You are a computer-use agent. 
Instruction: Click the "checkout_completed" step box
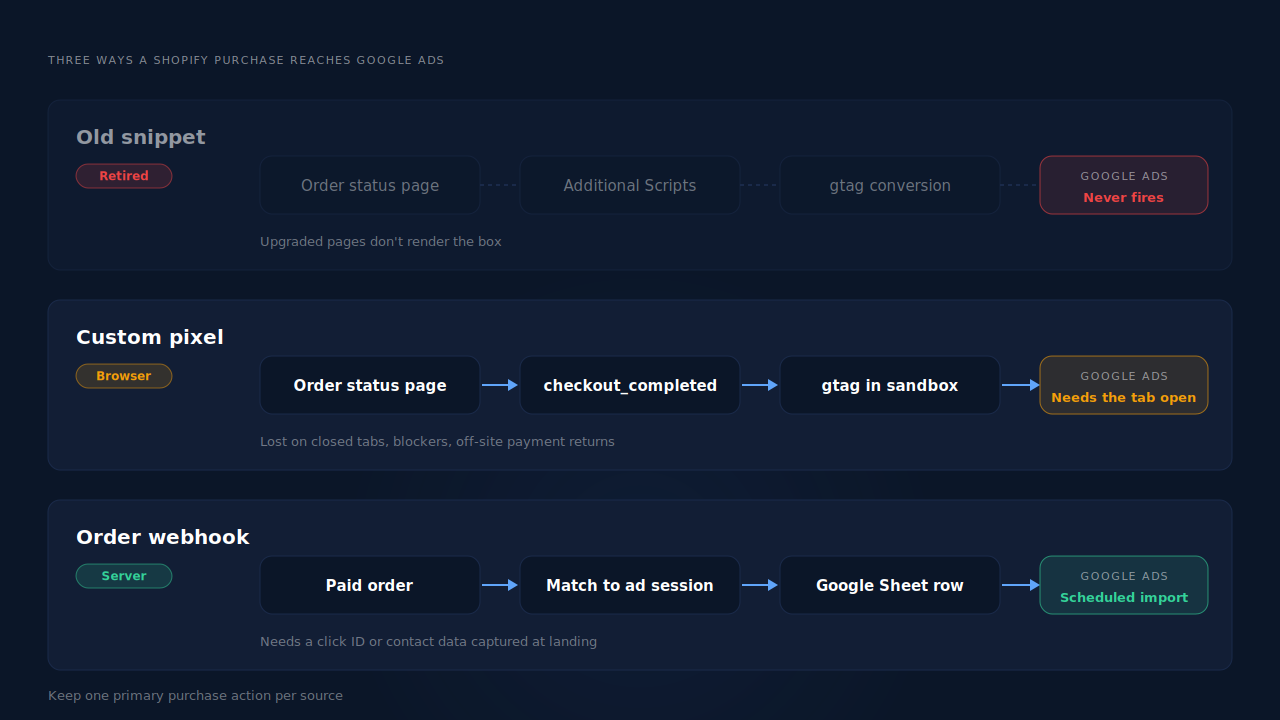[630, 385]
